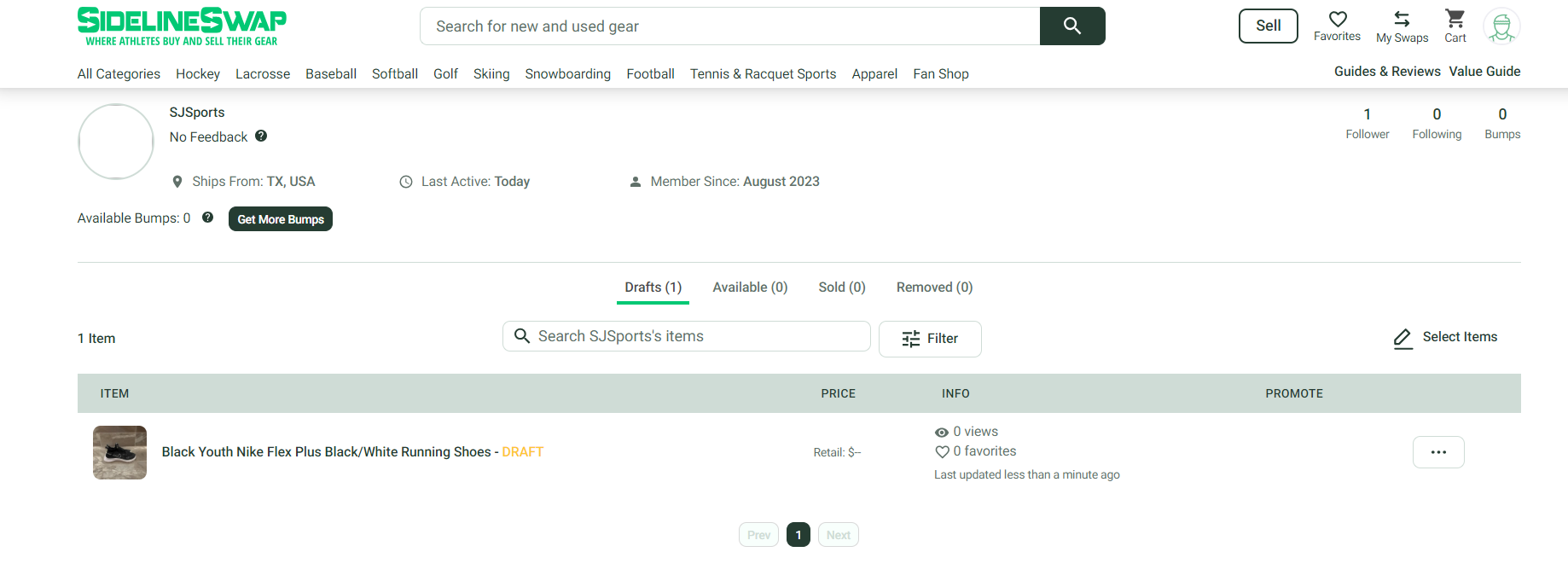
Task: Click the Search SJSports's items field
Action: [687, 336]
